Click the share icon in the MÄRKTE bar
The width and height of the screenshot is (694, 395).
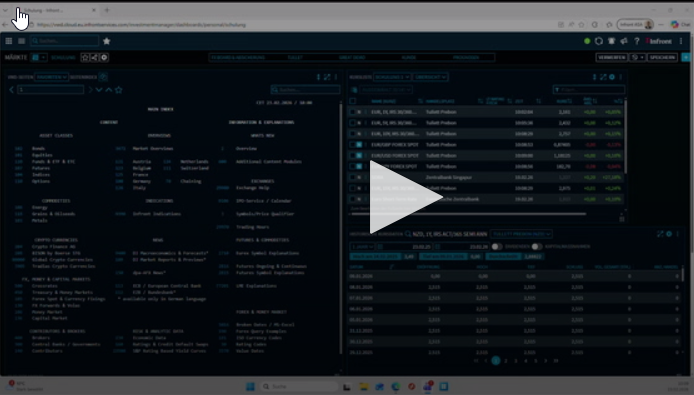94,57
